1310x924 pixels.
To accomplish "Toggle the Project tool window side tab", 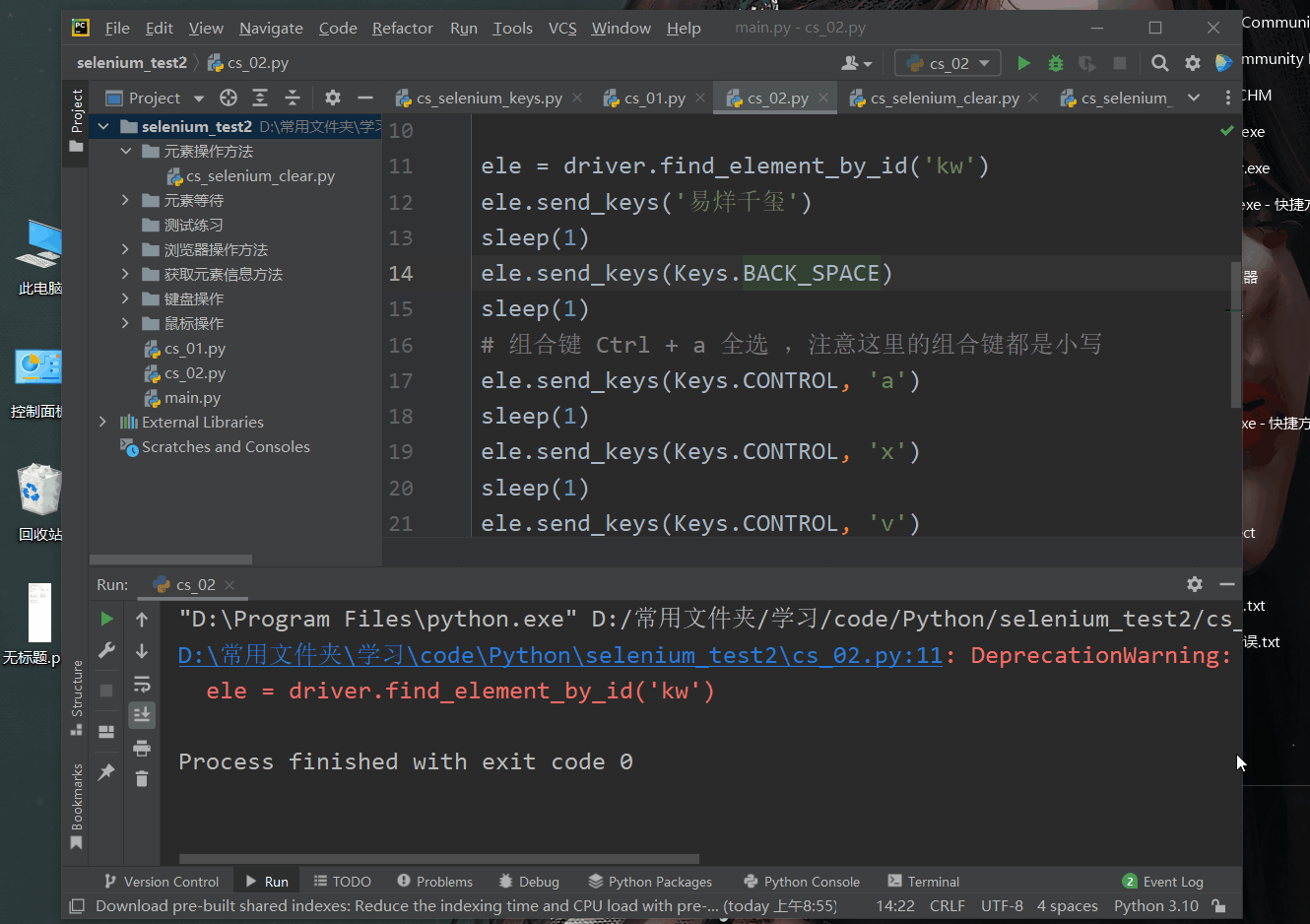I will [x=76, y=120].
